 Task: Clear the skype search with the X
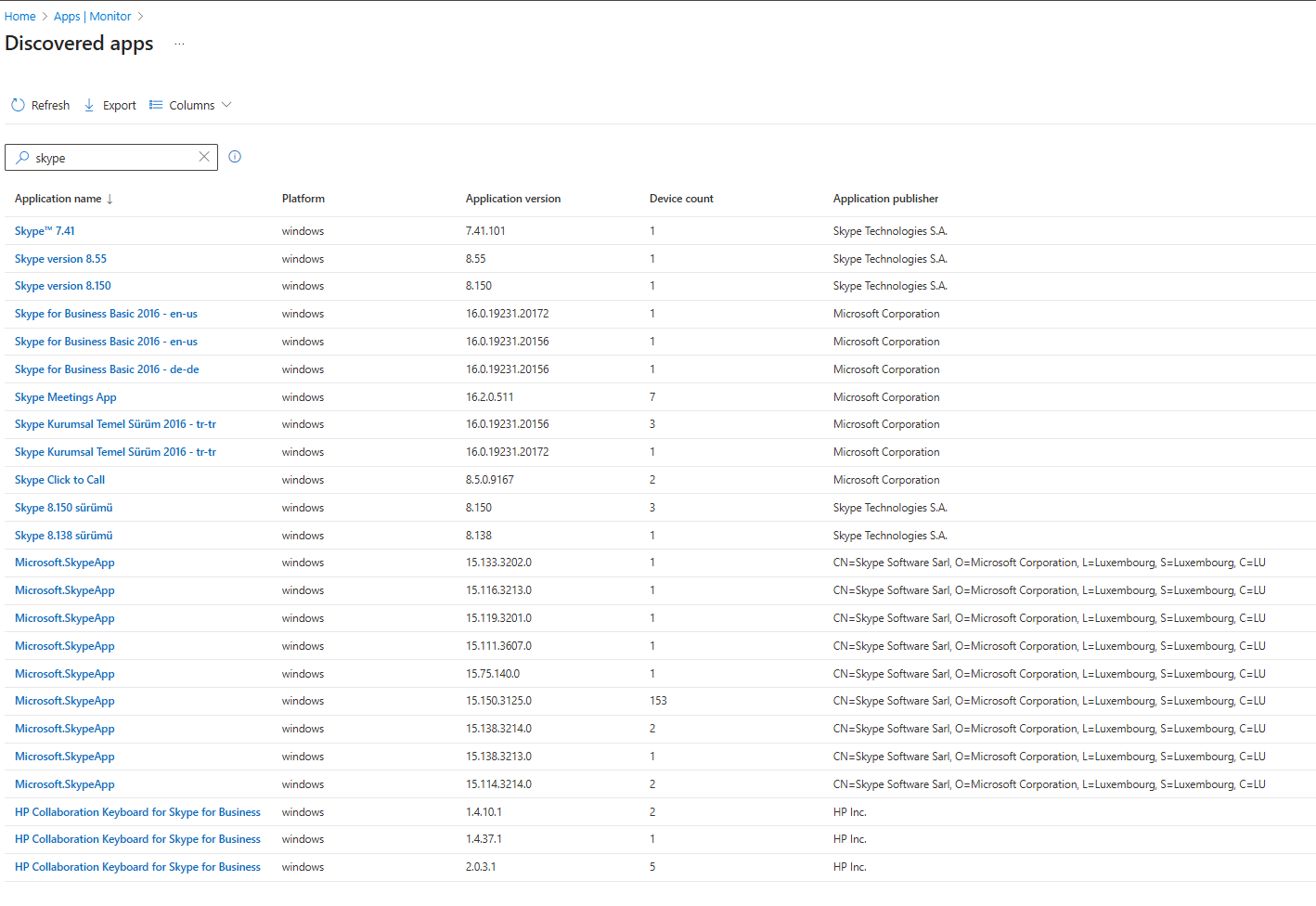204,157
